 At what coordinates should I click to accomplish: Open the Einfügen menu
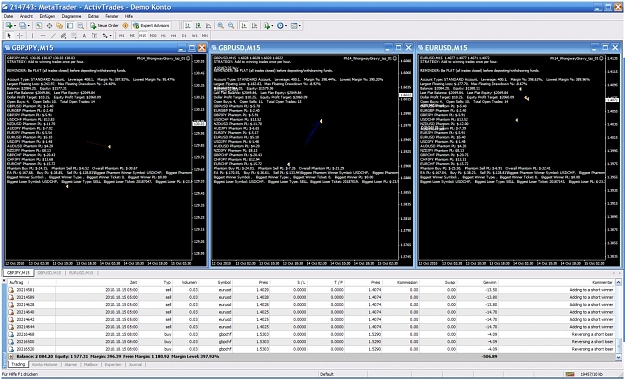[x=47, y=16]
